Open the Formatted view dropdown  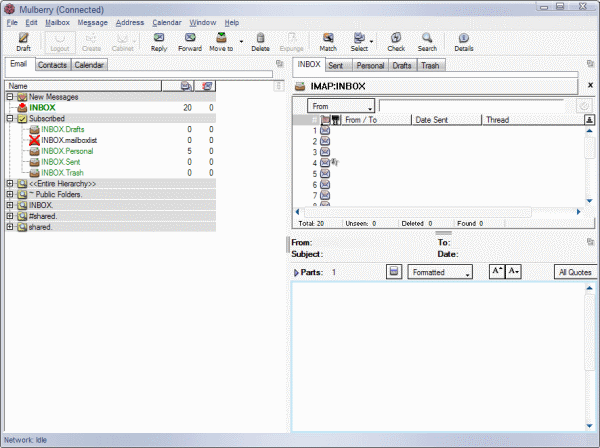tap(440, 272)
